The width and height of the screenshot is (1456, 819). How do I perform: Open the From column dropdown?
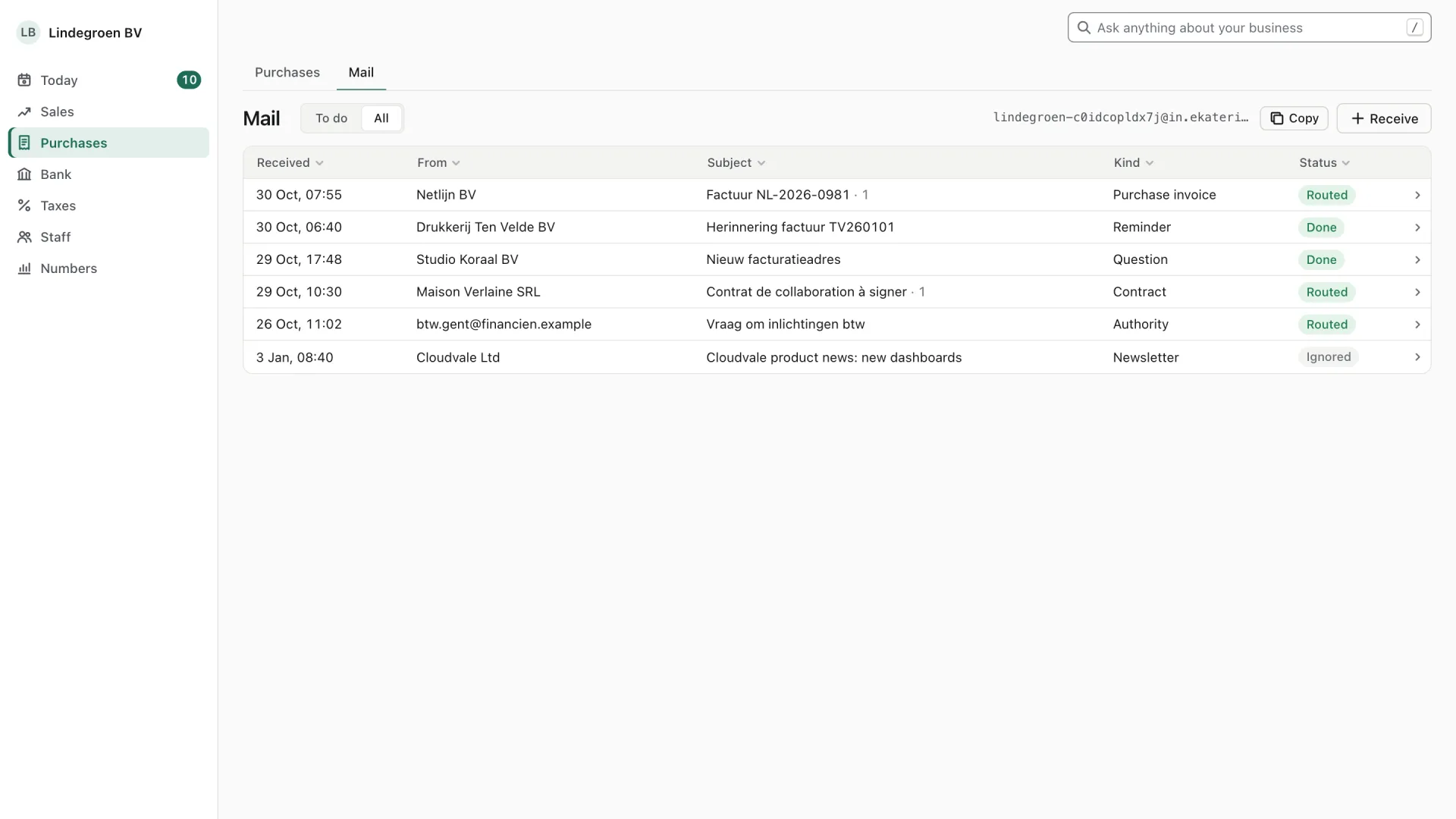[x=438, y=163]
